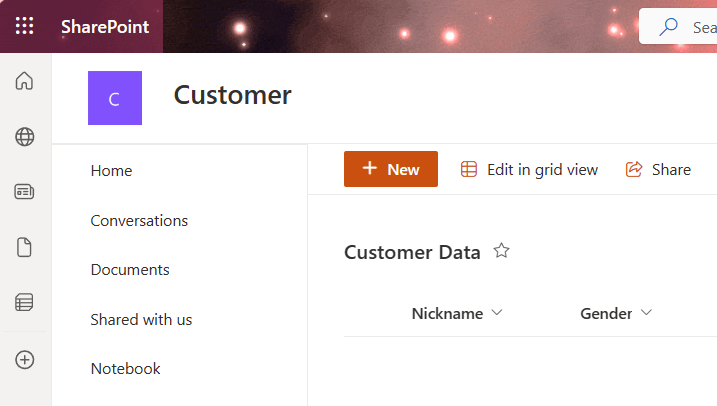
Task: Click the Customer site logo tile
Action: [x=114, y=98]
